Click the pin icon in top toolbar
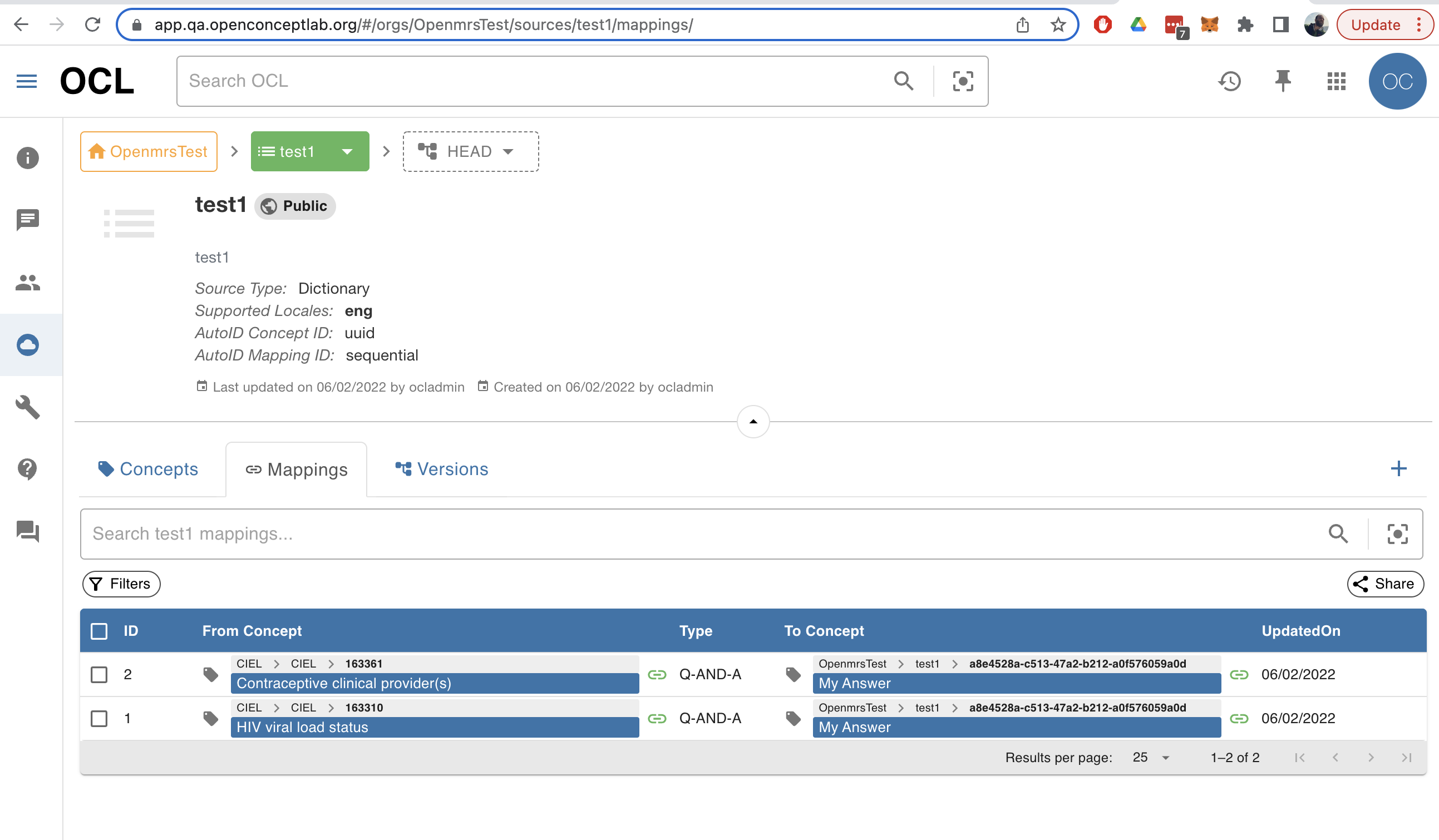1439x840 pixels. pyautogui.click(x=1283, y=81)
